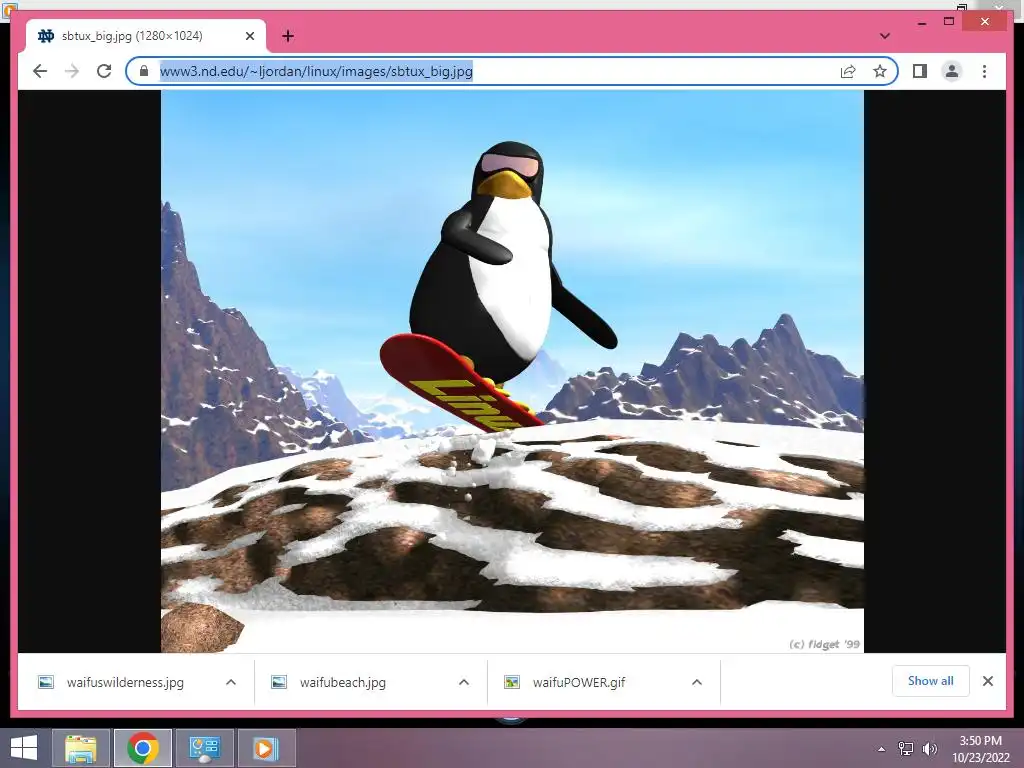Click the network status tray icon
Image resolution: width=1024 pixels, height=768 pixels.
(906, 749)
